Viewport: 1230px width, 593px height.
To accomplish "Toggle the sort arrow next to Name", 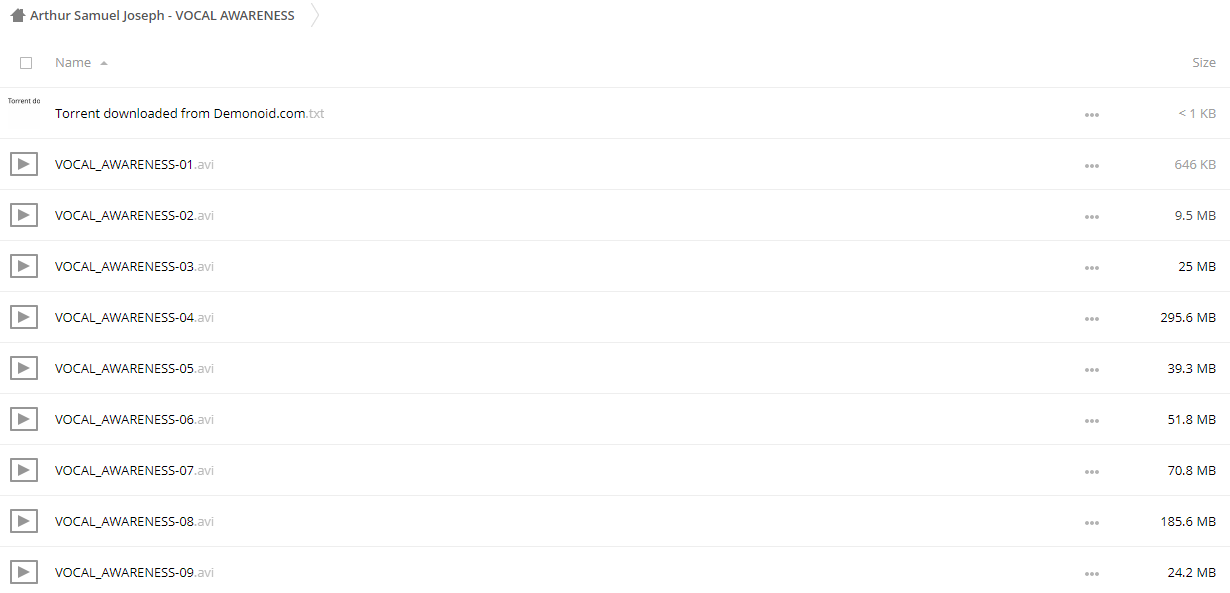I will (104, 63).
